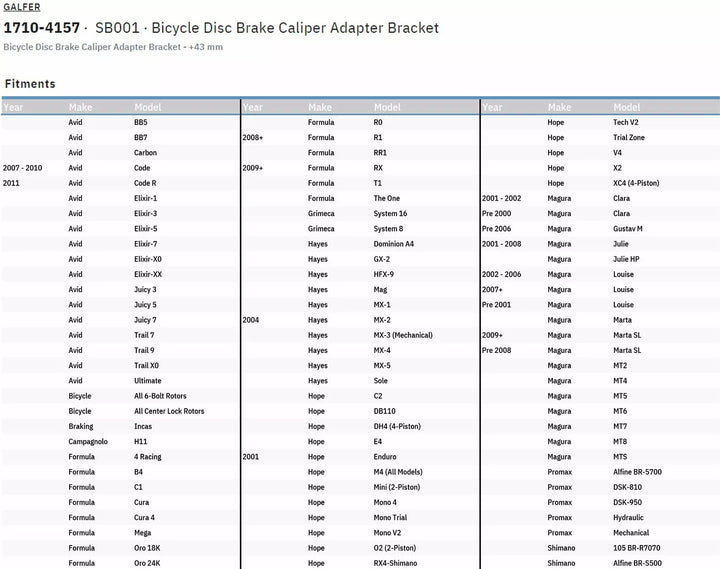Select the Hayes Dominion A4 entry
Viewport: 720px width, 569px height.
click(393, 244)
